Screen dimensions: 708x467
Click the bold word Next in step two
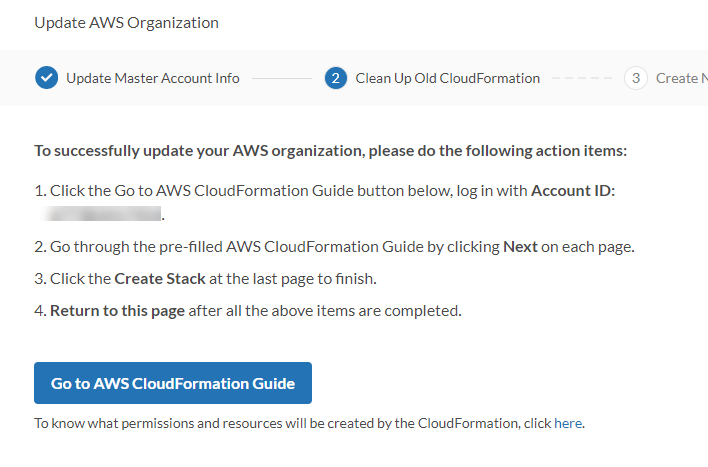(519, 246)
